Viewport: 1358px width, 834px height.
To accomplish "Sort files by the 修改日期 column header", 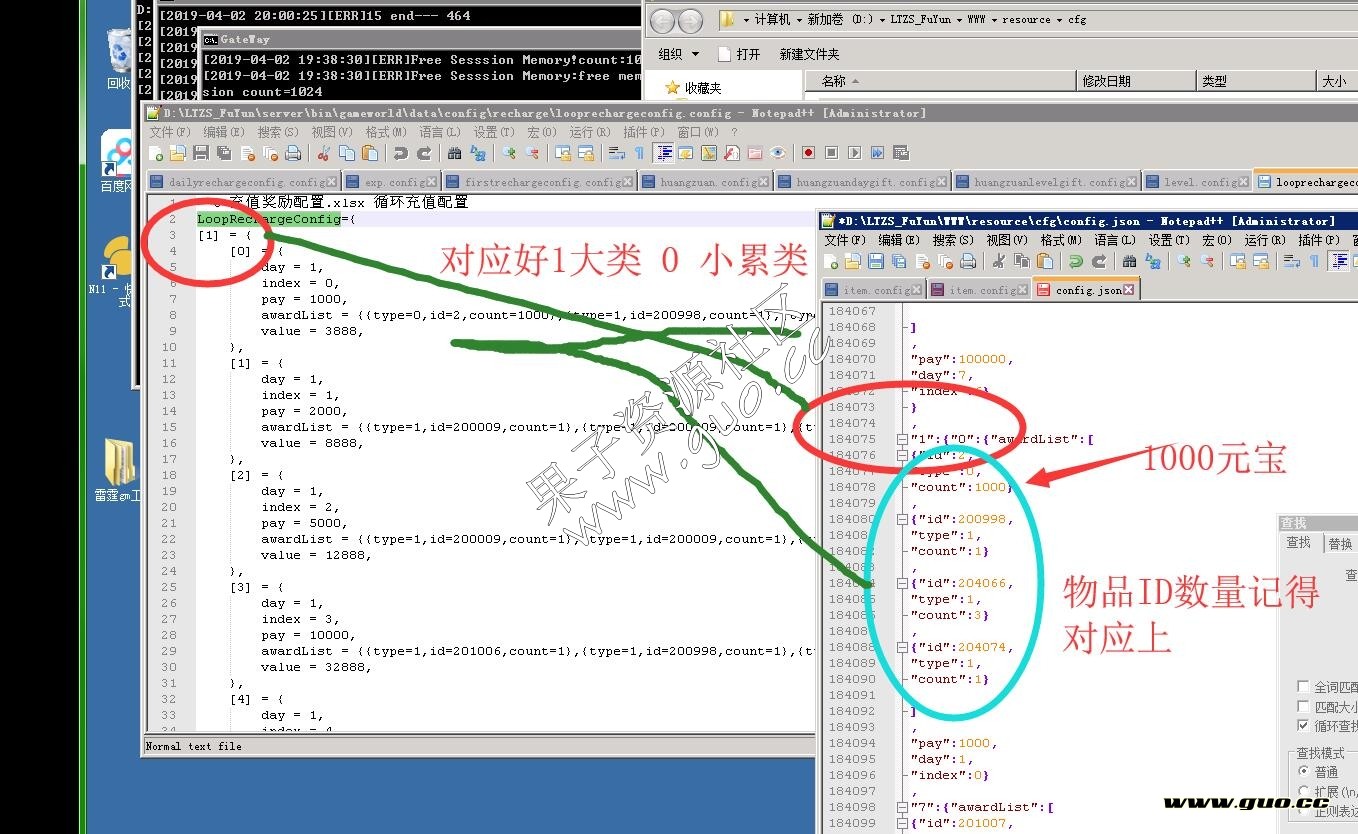I will (x=1106, y=81).
